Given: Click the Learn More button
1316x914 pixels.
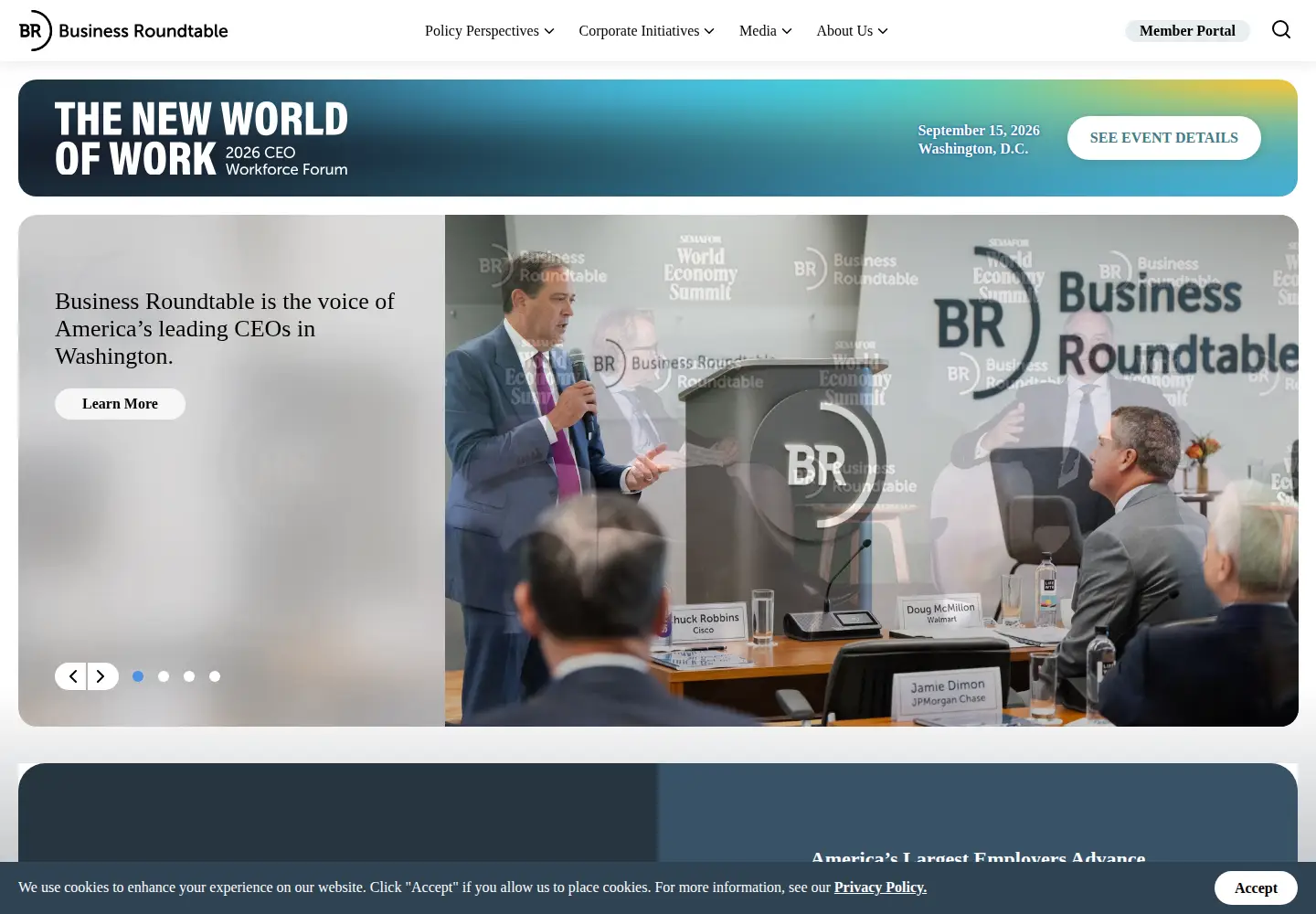Looking at the screenshot, I should tap(120, 404).
